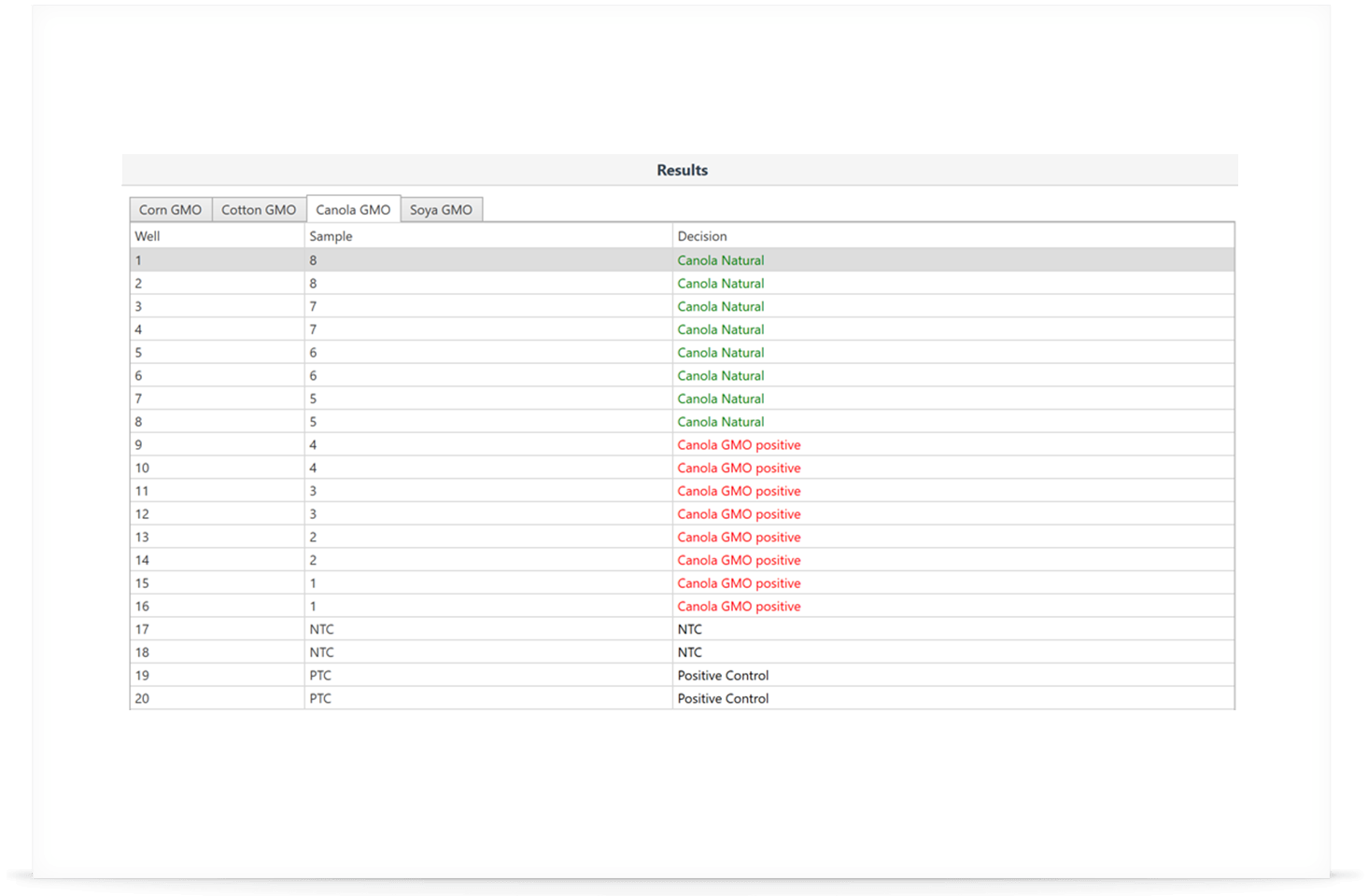Select the Canola Natural decision in well 3
This screenshot has height=896, width=1368.
coord(720,306)
